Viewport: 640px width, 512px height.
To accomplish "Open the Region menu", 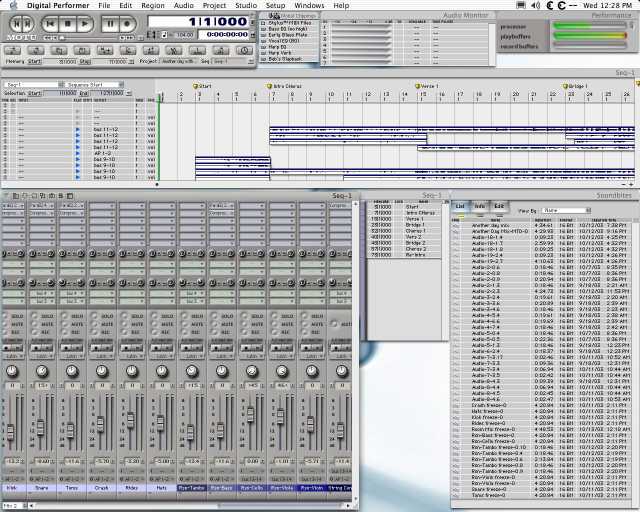I will 153,5.
